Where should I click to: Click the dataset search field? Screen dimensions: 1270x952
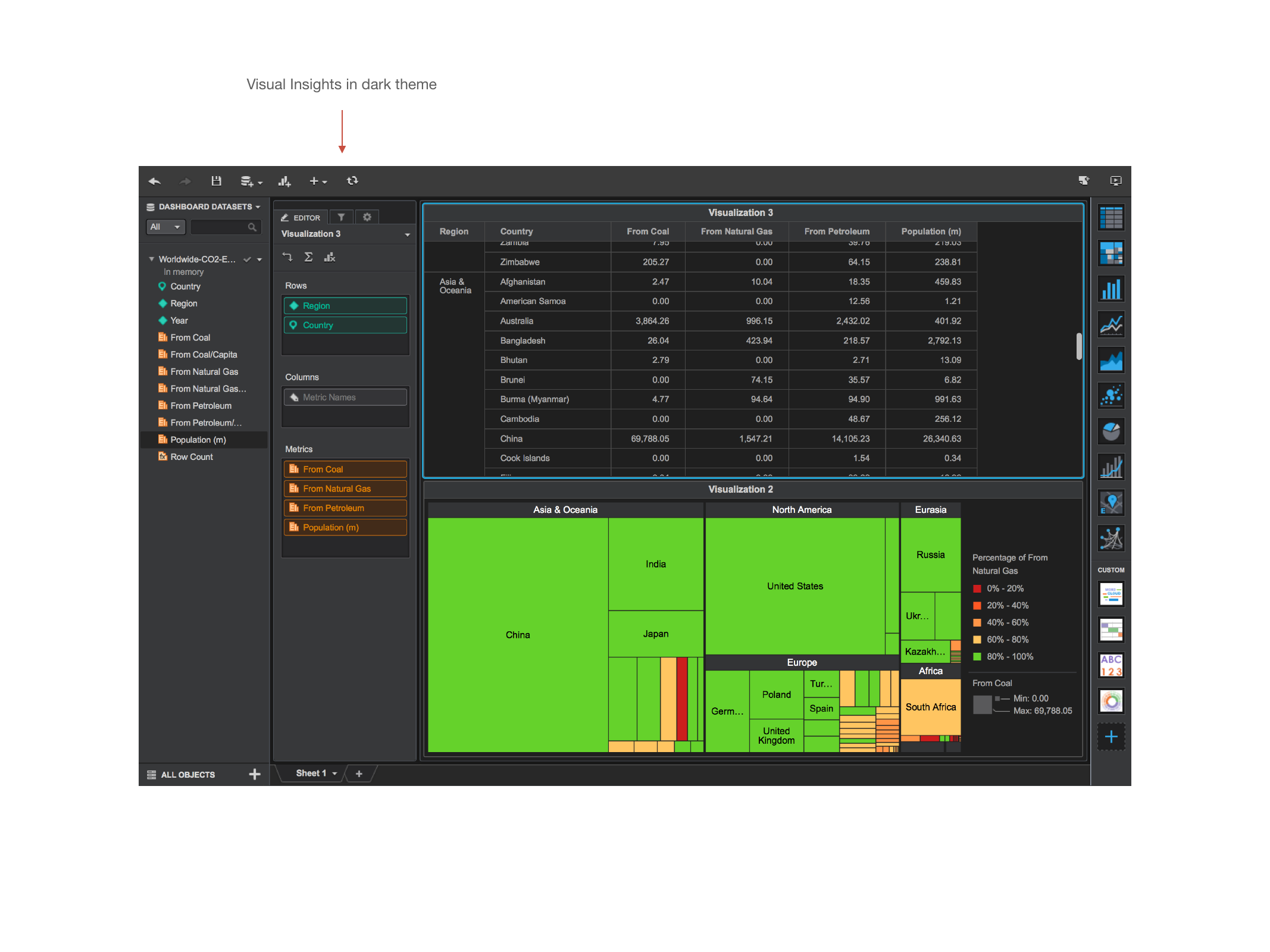226,227
